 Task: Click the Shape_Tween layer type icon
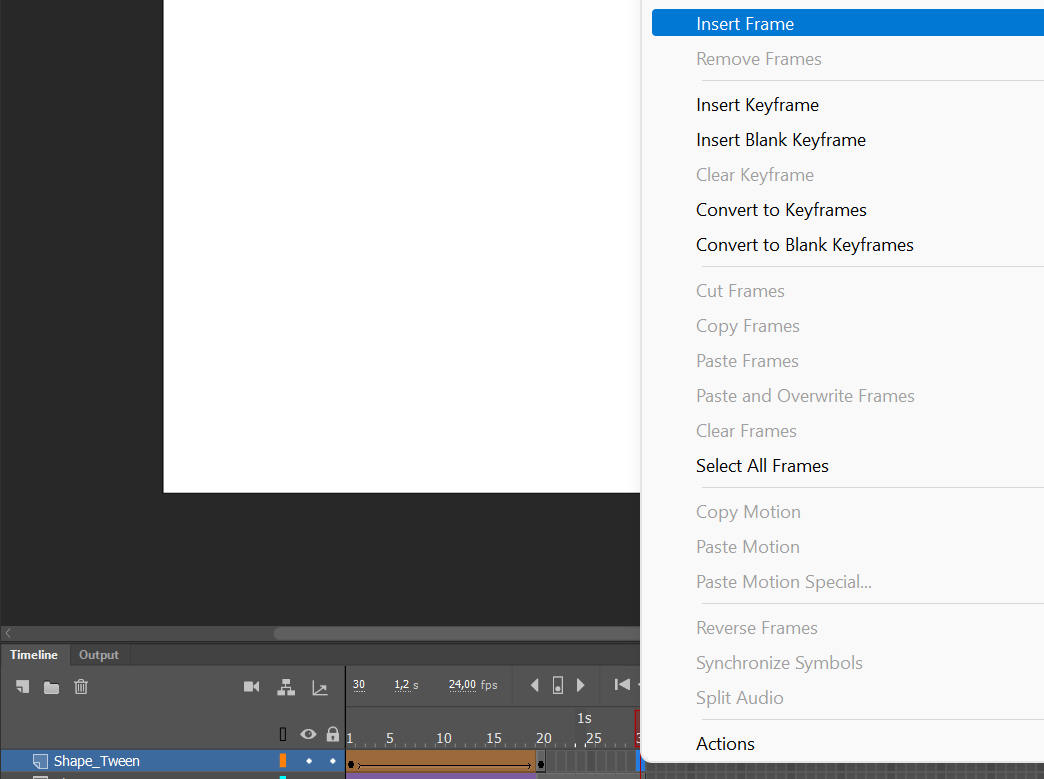coord(40,761)
